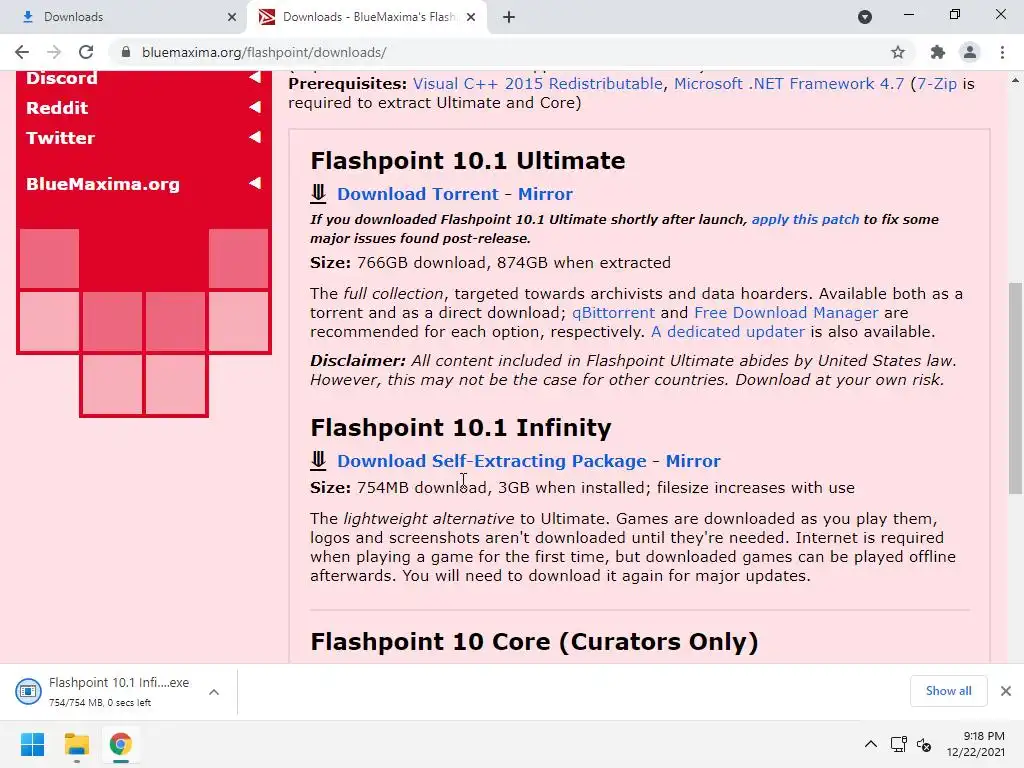This screenshot has height=768, width=1024.
Task: Expand options chevron for Flashpoint download
Action: tap(214, 692)
